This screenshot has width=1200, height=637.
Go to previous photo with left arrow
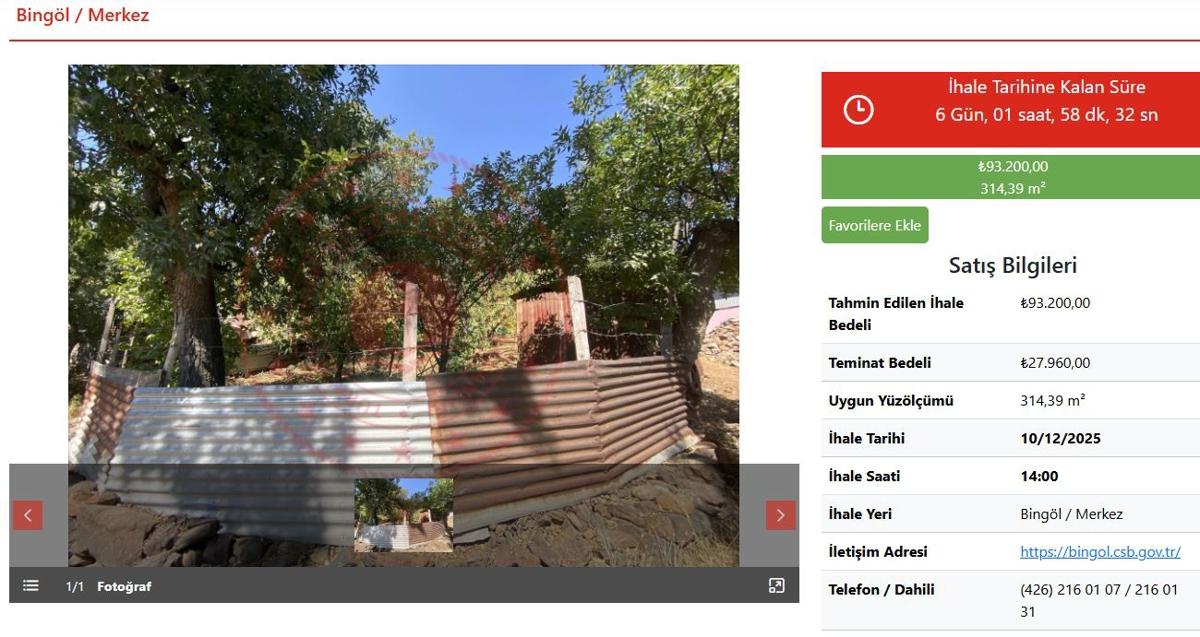(28, 515)
